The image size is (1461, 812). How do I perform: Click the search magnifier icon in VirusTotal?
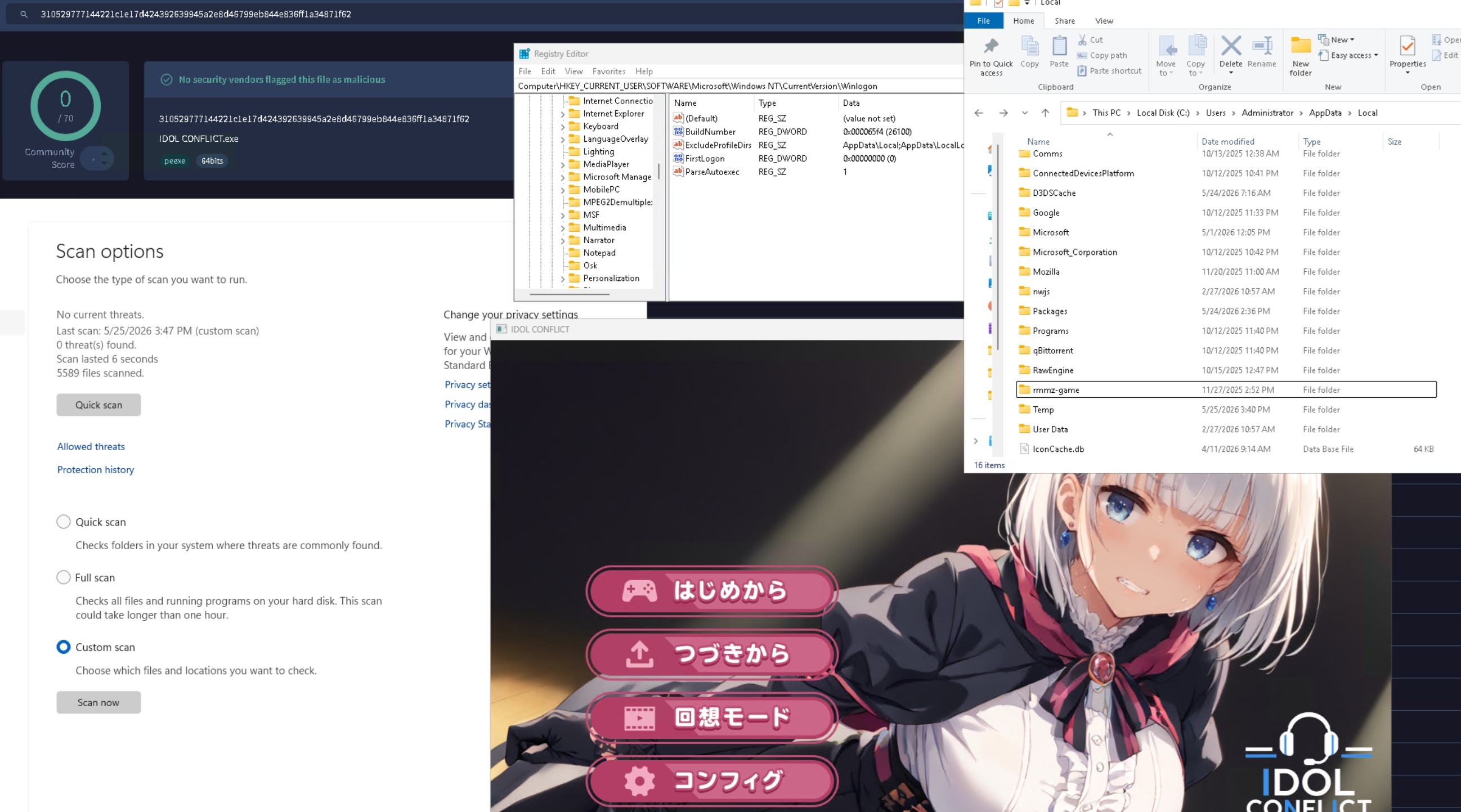click(24, 14)
